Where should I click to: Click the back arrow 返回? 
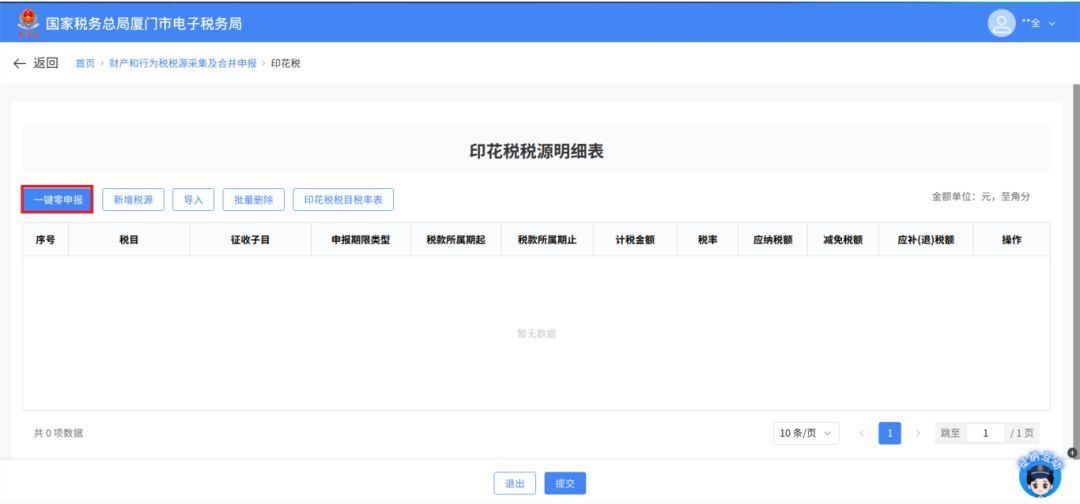36,63
